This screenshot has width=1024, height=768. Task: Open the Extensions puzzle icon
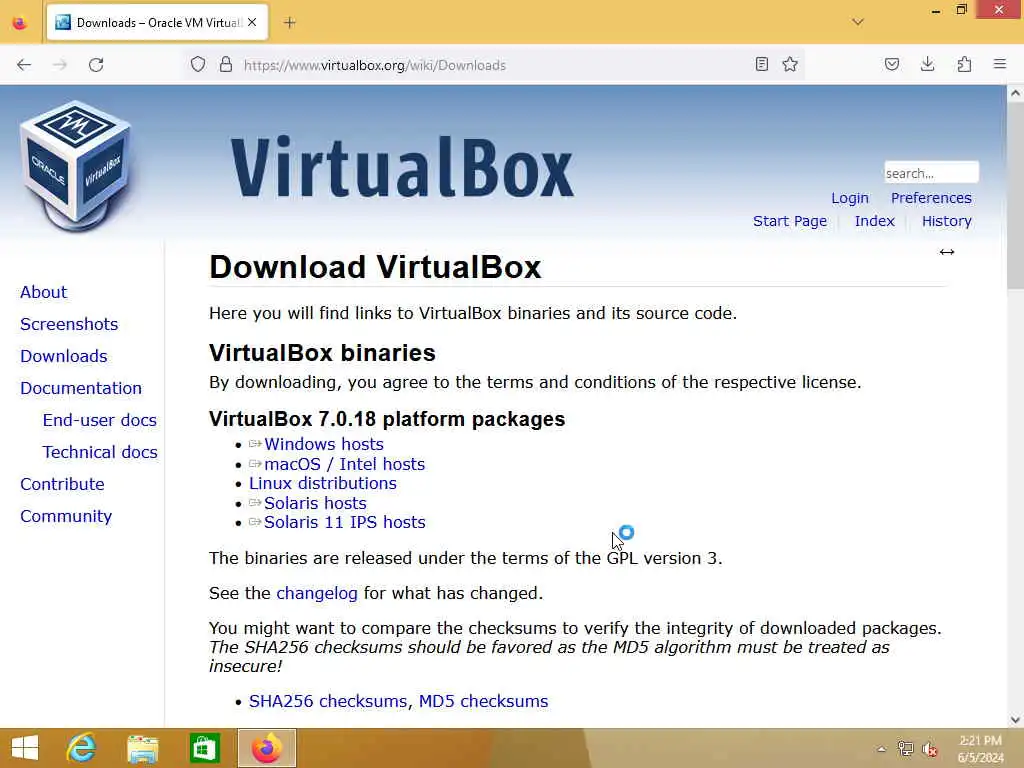(x=965, y=64)
